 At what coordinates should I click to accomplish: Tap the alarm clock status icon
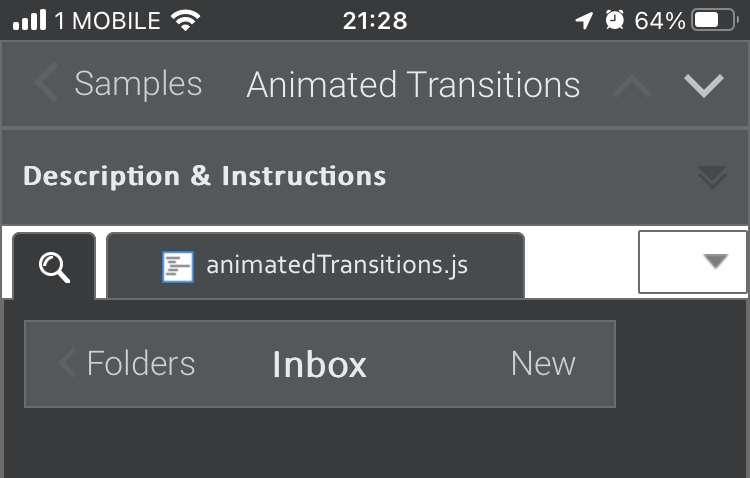tap(615, 20)
